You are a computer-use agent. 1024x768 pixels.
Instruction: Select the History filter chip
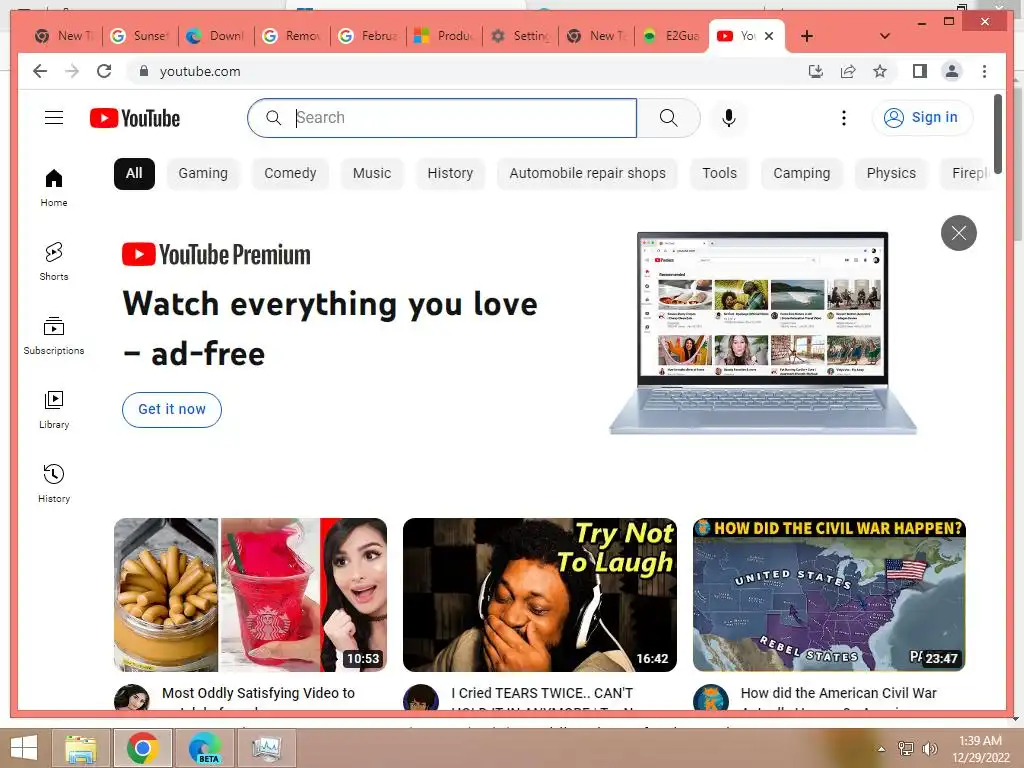450,174
